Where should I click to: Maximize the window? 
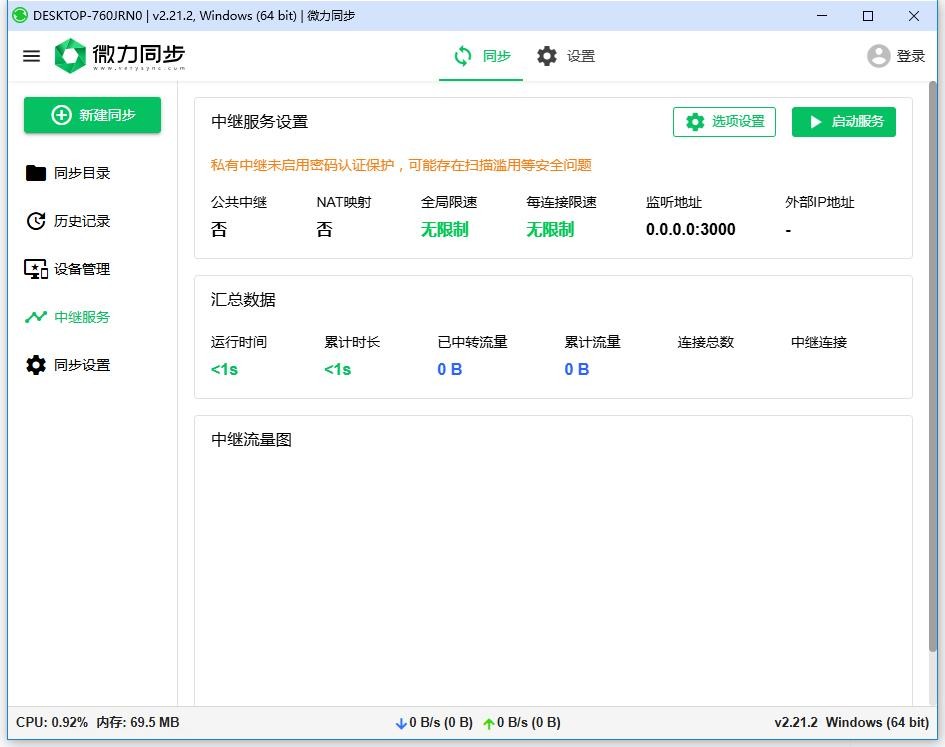(868, 16)
